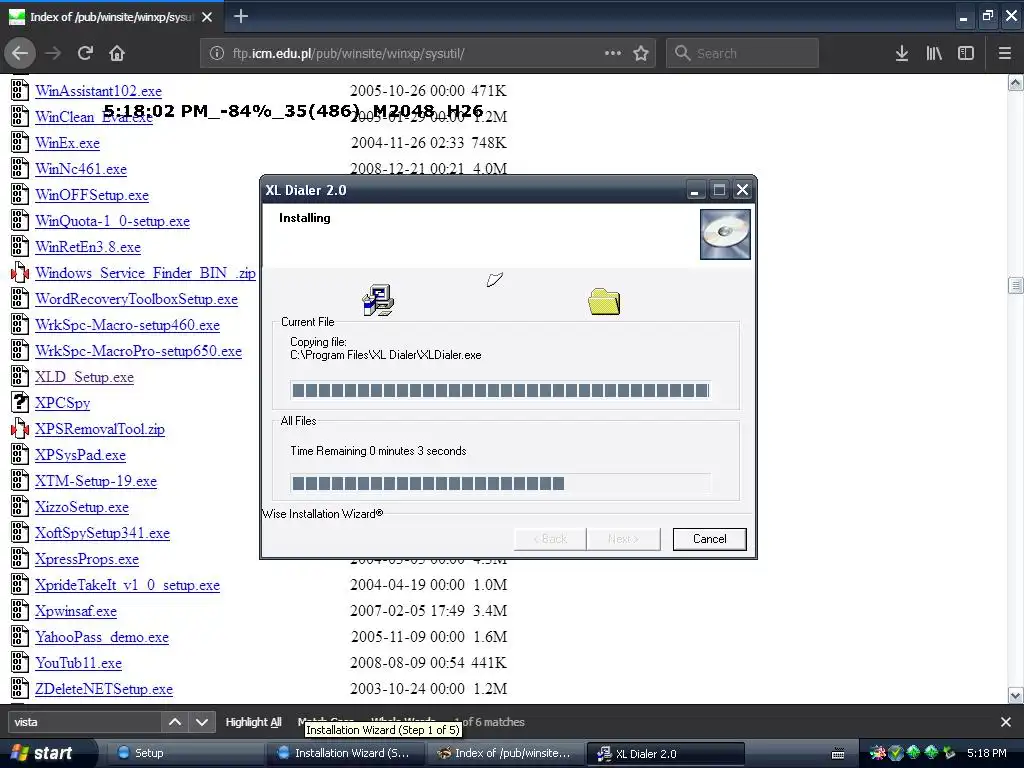
Task: Switch to Installation Wizard taskbar button
Action: [x=346, y=753]
